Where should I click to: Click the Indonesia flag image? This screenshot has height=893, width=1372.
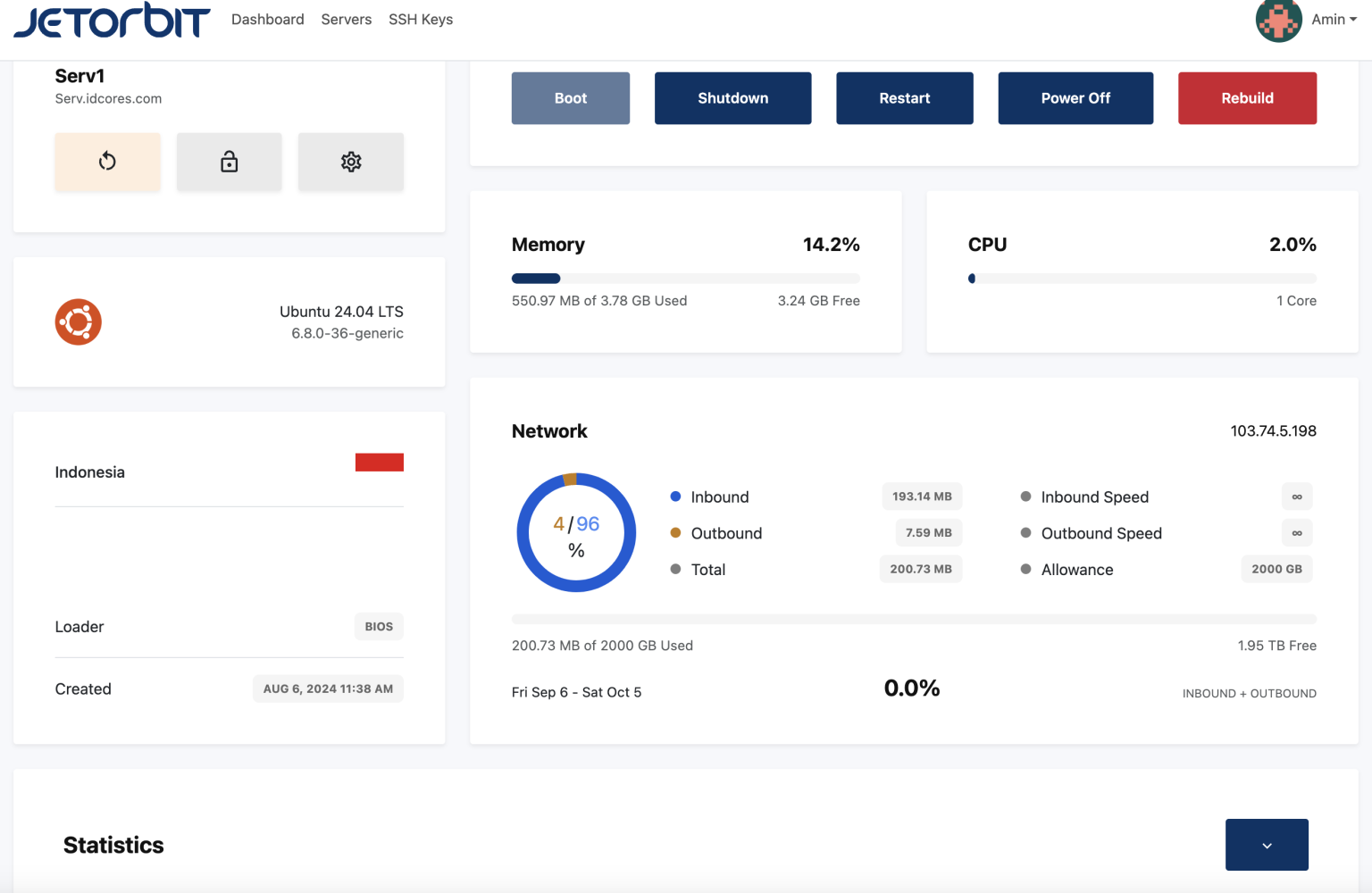[379, 462]
